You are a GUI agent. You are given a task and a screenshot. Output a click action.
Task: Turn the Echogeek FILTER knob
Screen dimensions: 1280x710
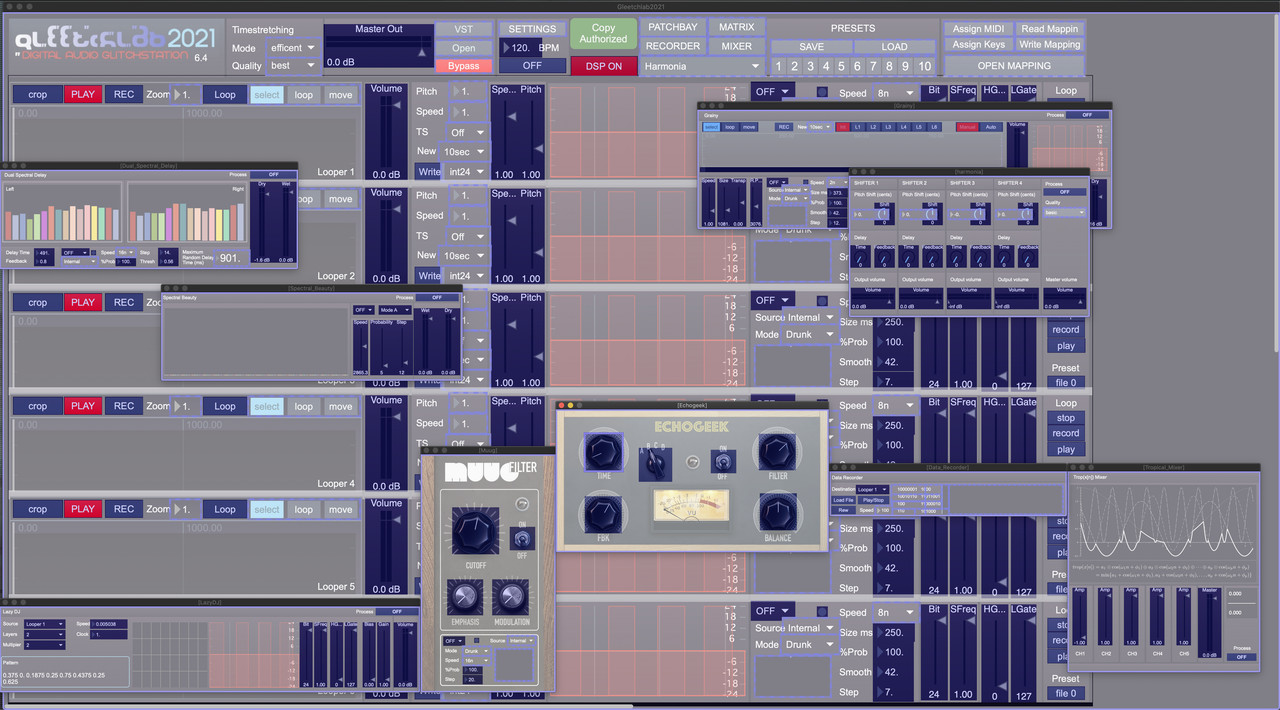pyautogui.click(x=777, y=450)
